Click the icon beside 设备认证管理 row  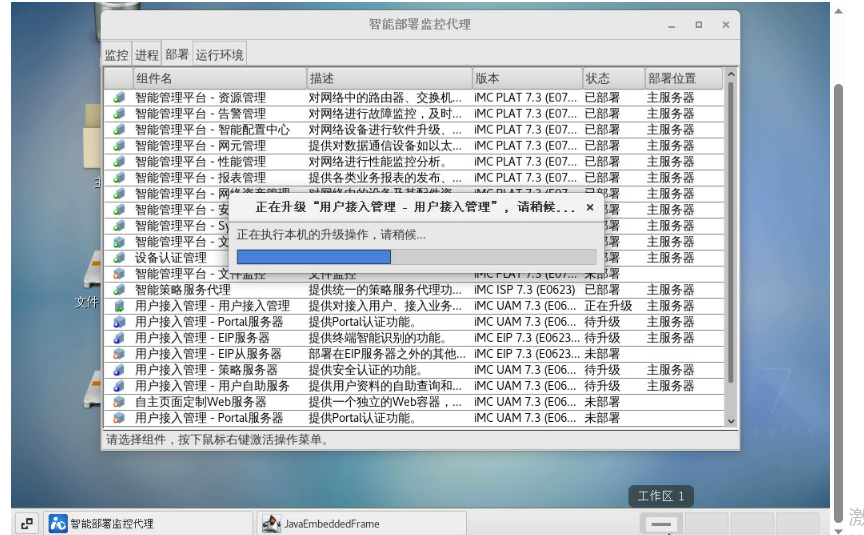tap(118, 257)
